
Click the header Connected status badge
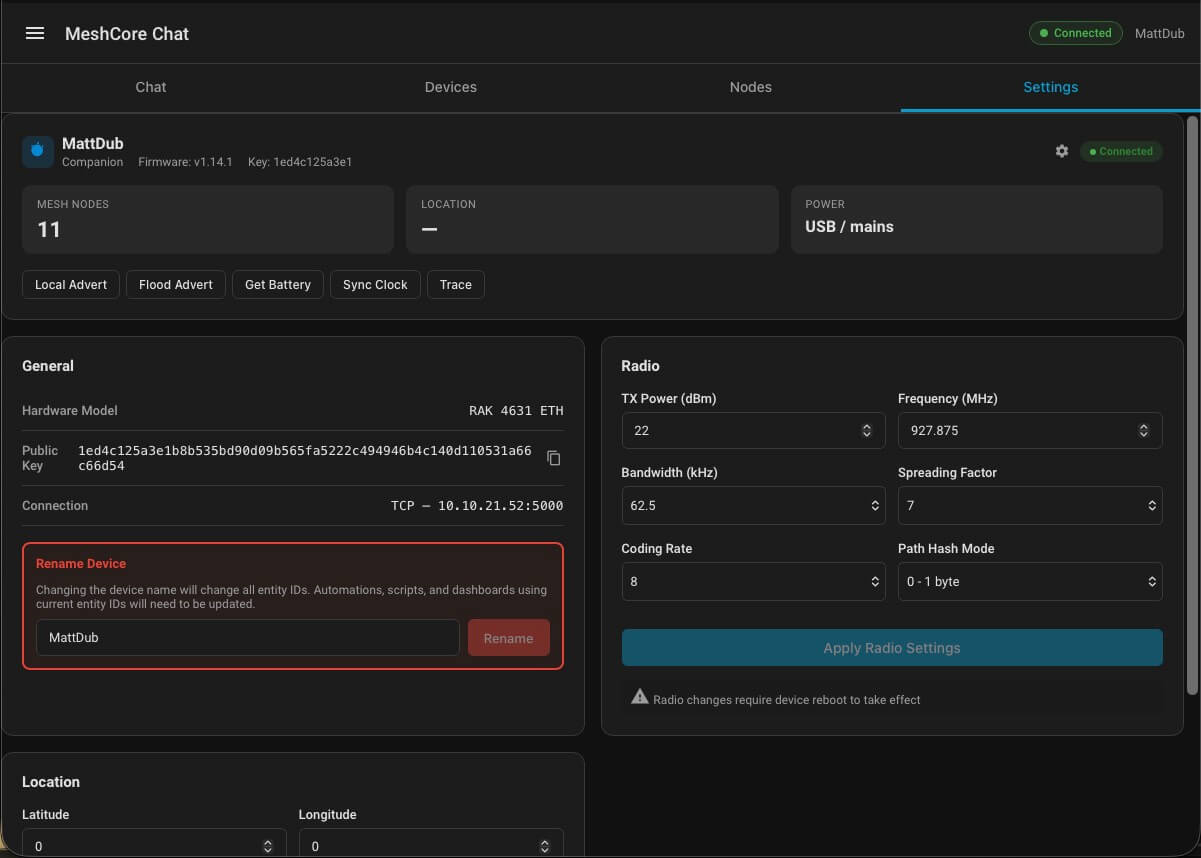1075,33
